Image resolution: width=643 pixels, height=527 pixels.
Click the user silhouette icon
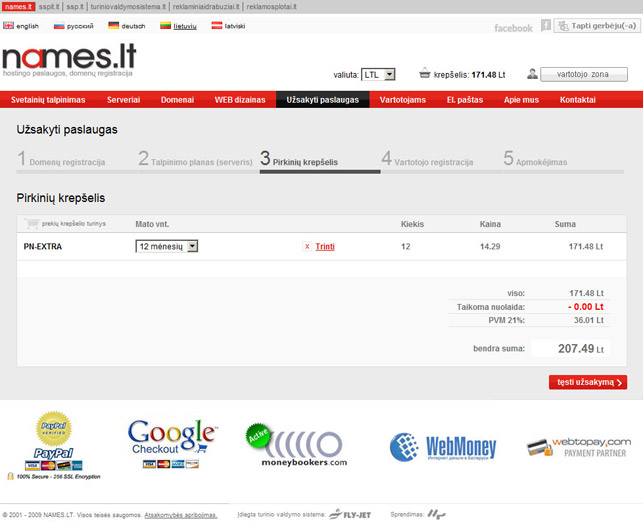pos(532,74)
